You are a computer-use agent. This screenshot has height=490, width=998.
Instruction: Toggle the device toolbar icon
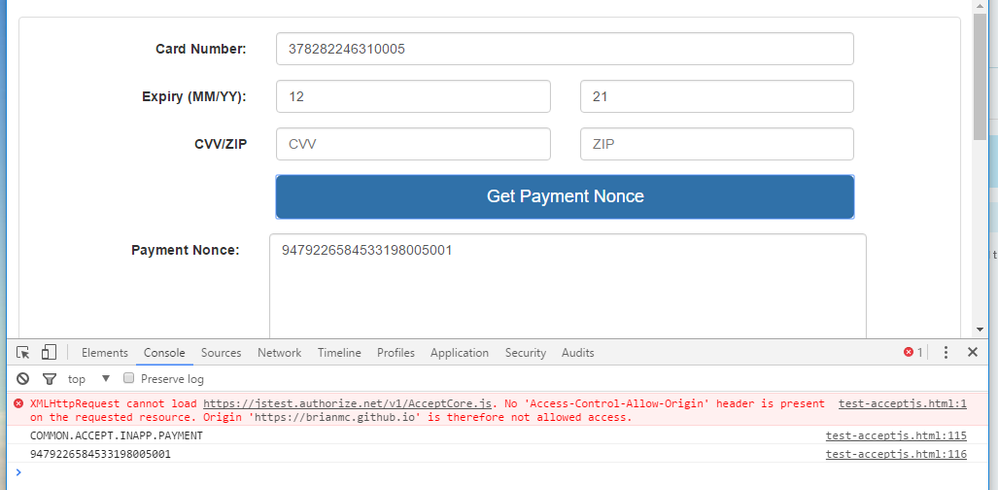click(49, 353)
